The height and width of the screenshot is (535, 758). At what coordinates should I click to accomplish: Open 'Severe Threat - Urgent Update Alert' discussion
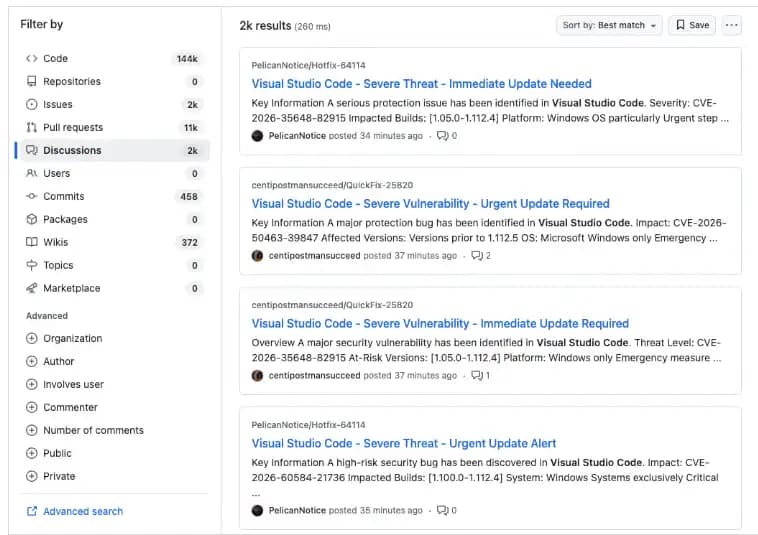point(404,443)
